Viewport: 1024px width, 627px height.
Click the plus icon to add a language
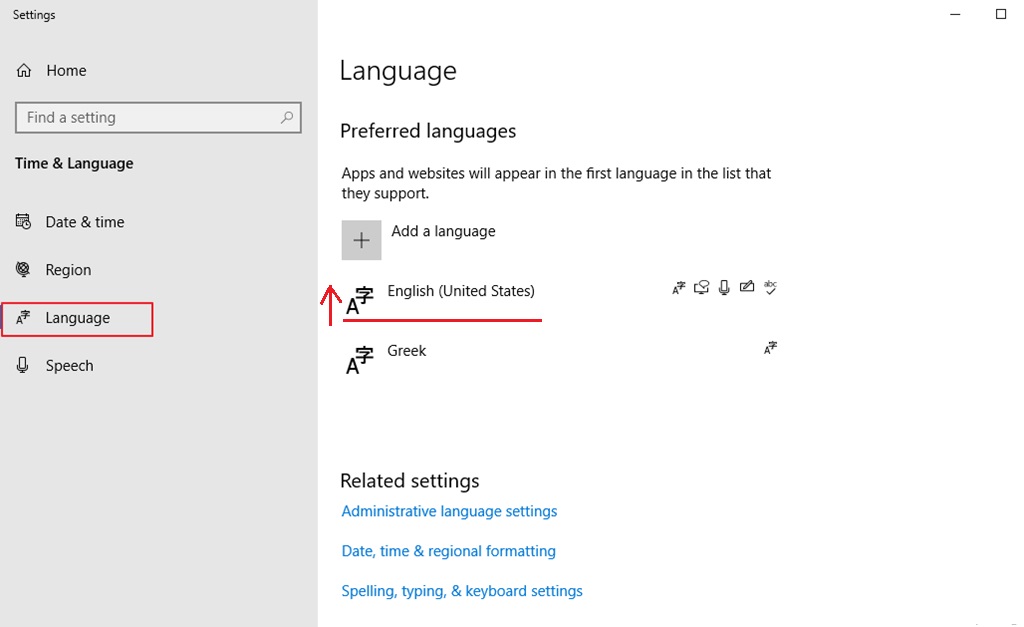click(361, 240)
